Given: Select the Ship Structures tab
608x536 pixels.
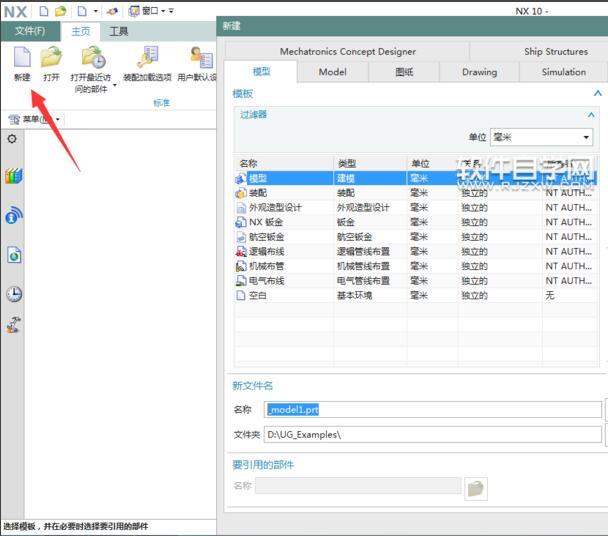Looking at the screenshot, I should pyautogui.click(x=556, y=51).
